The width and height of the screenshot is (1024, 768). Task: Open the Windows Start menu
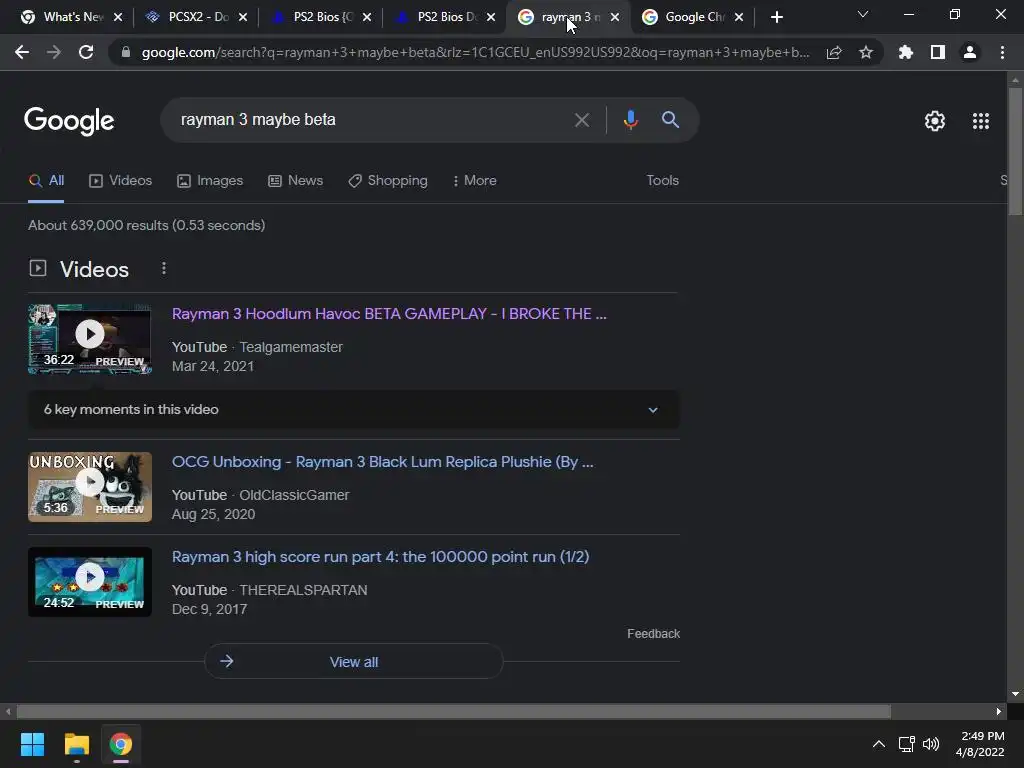[32, 744]
